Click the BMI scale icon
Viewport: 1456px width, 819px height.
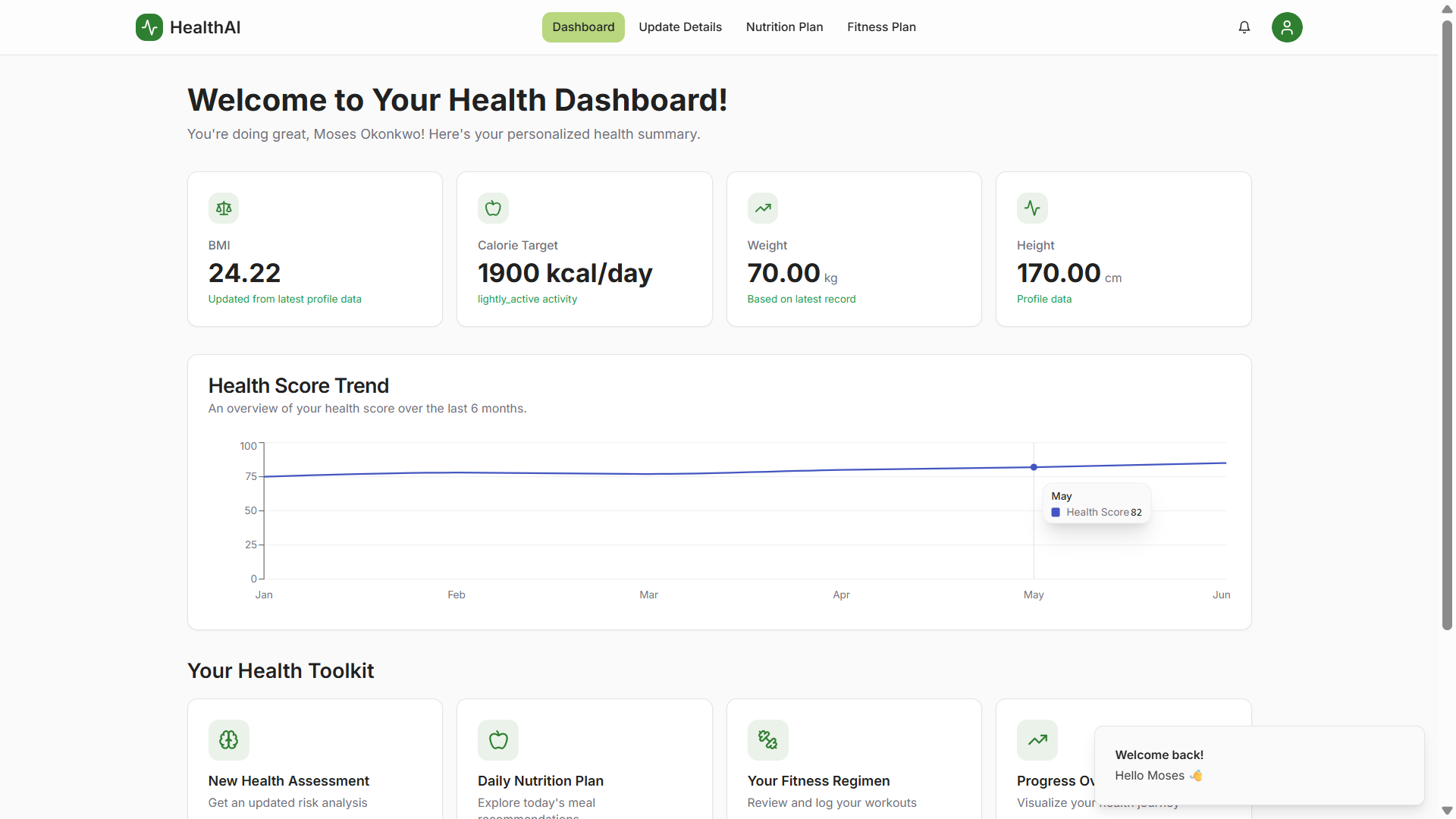coord(224,208)
